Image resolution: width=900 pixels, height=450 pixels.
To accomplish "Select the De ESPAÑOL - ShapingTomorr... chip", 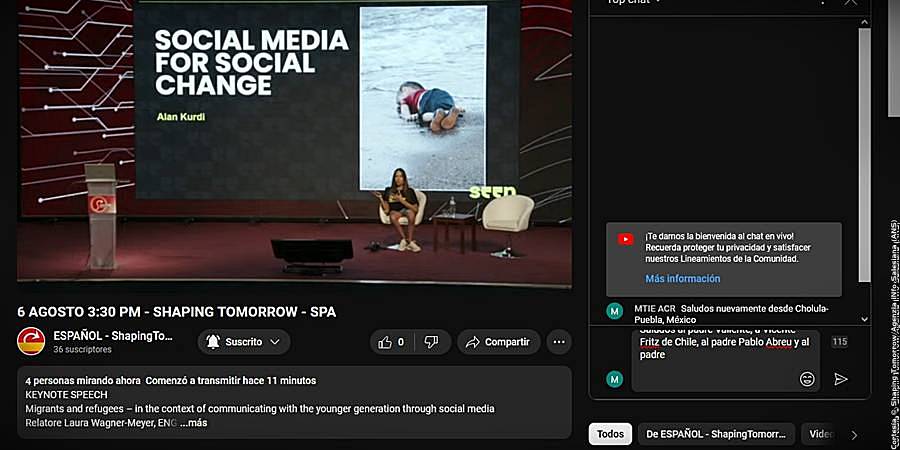I will 716,434.
